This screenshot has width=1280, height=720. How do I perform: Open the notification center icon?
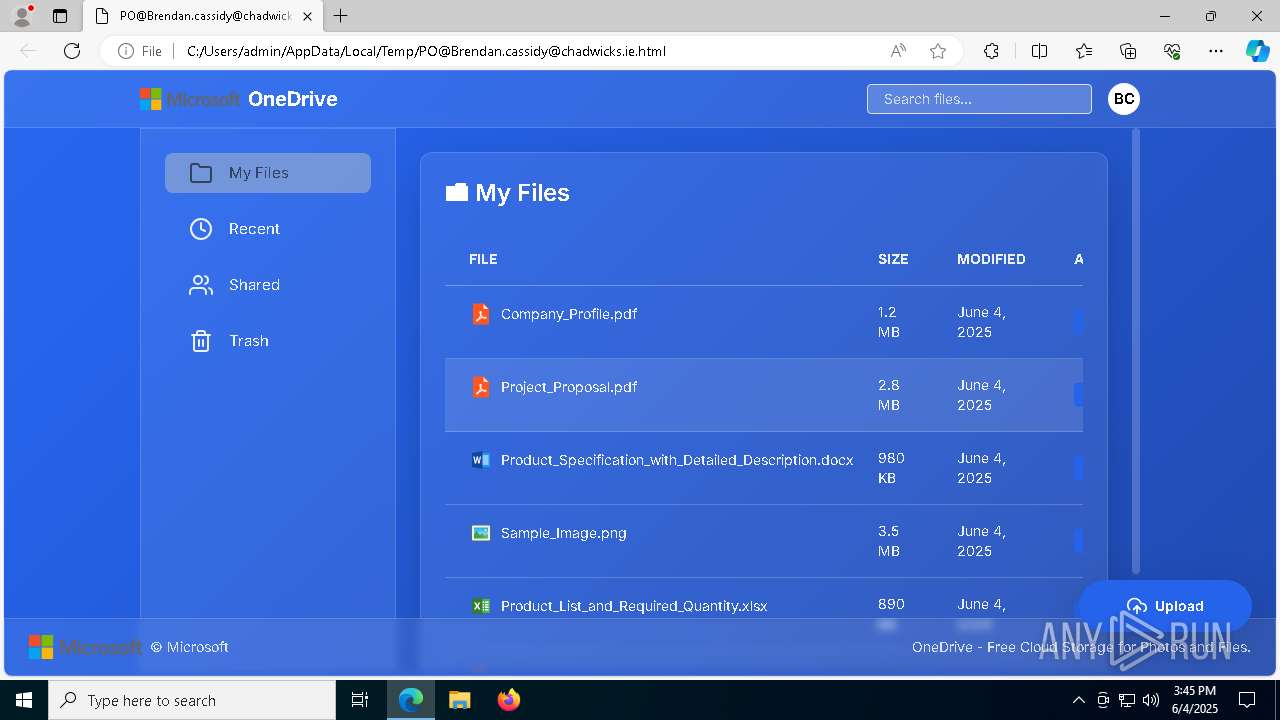pos(1247,700)
